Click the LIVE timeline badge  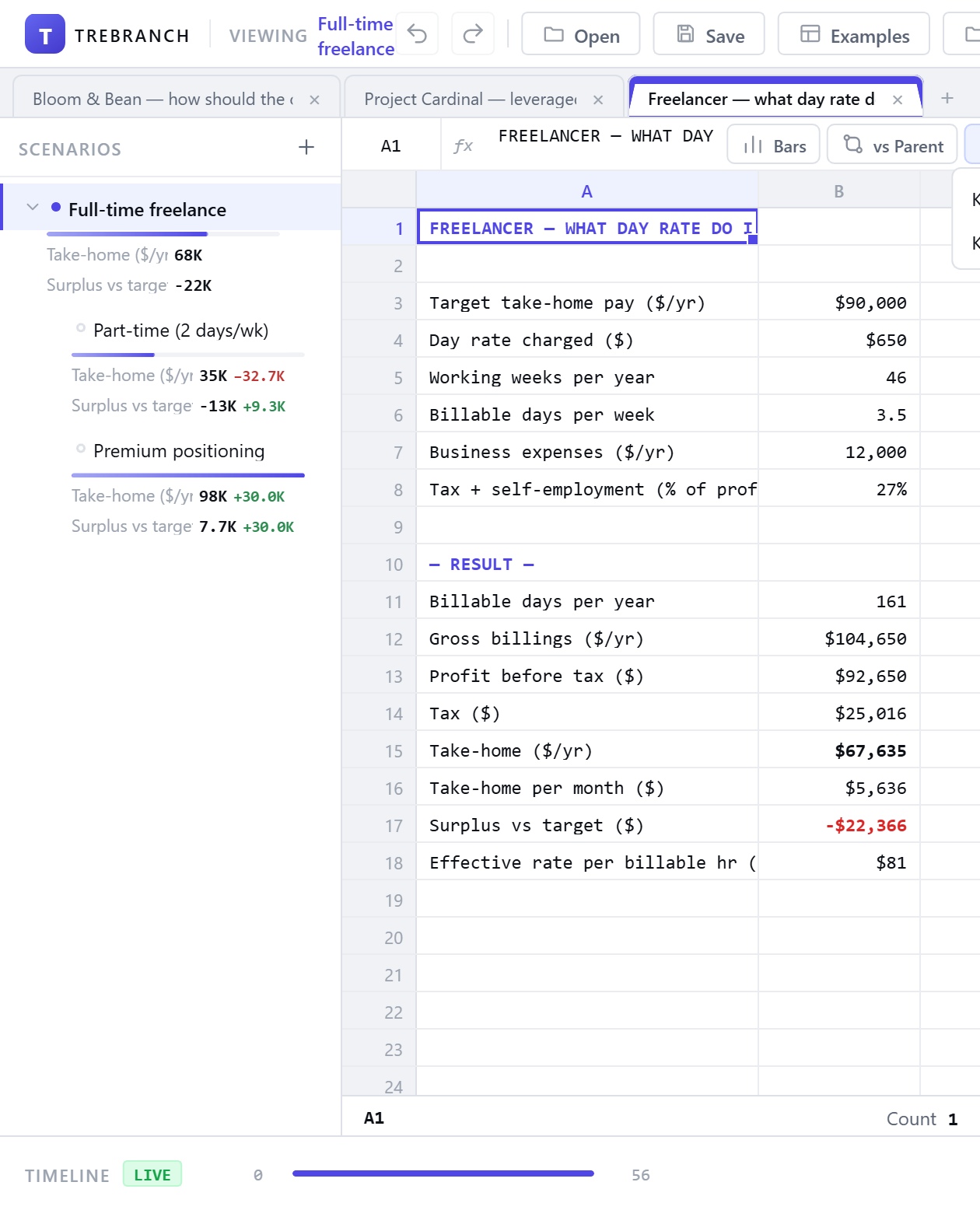(x=152, y=1174)
